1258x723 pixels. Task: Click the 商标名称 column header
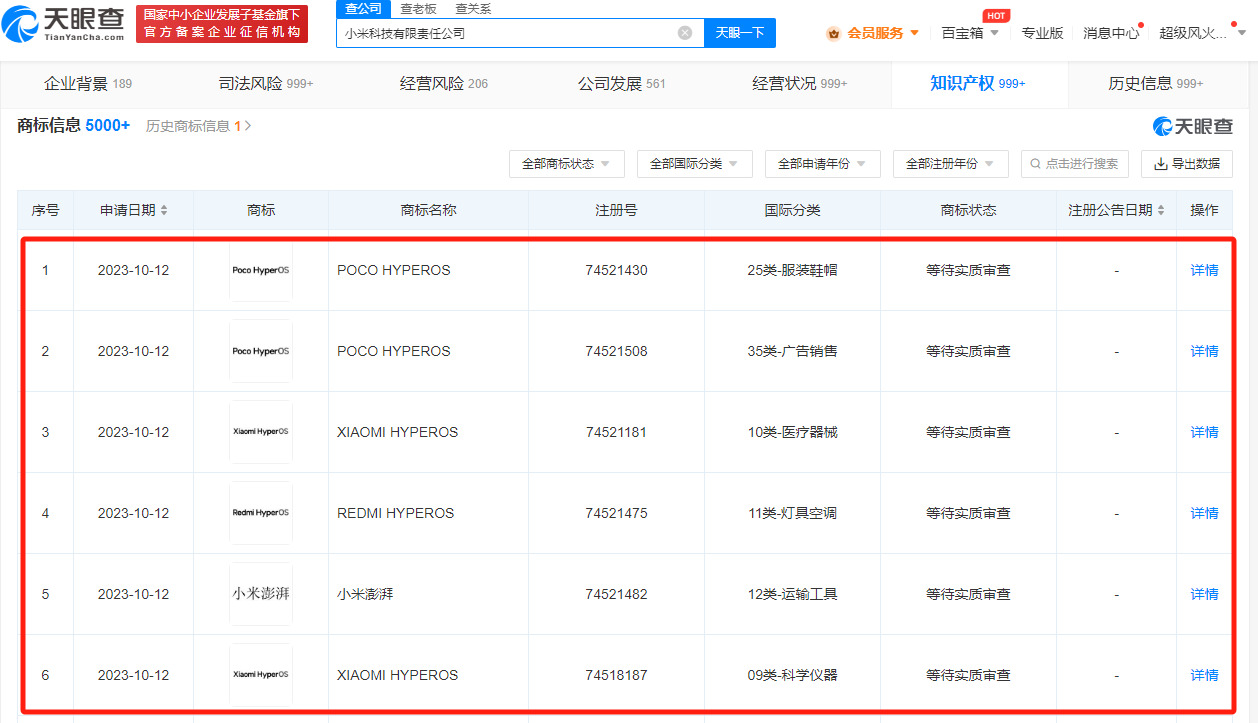click(428, 210)
